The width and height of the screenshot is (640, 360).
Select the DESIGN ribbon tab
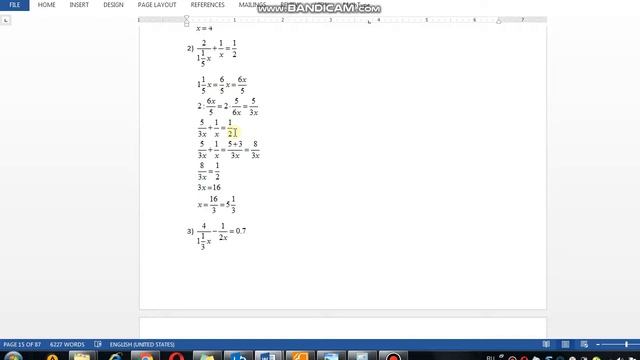113,5
